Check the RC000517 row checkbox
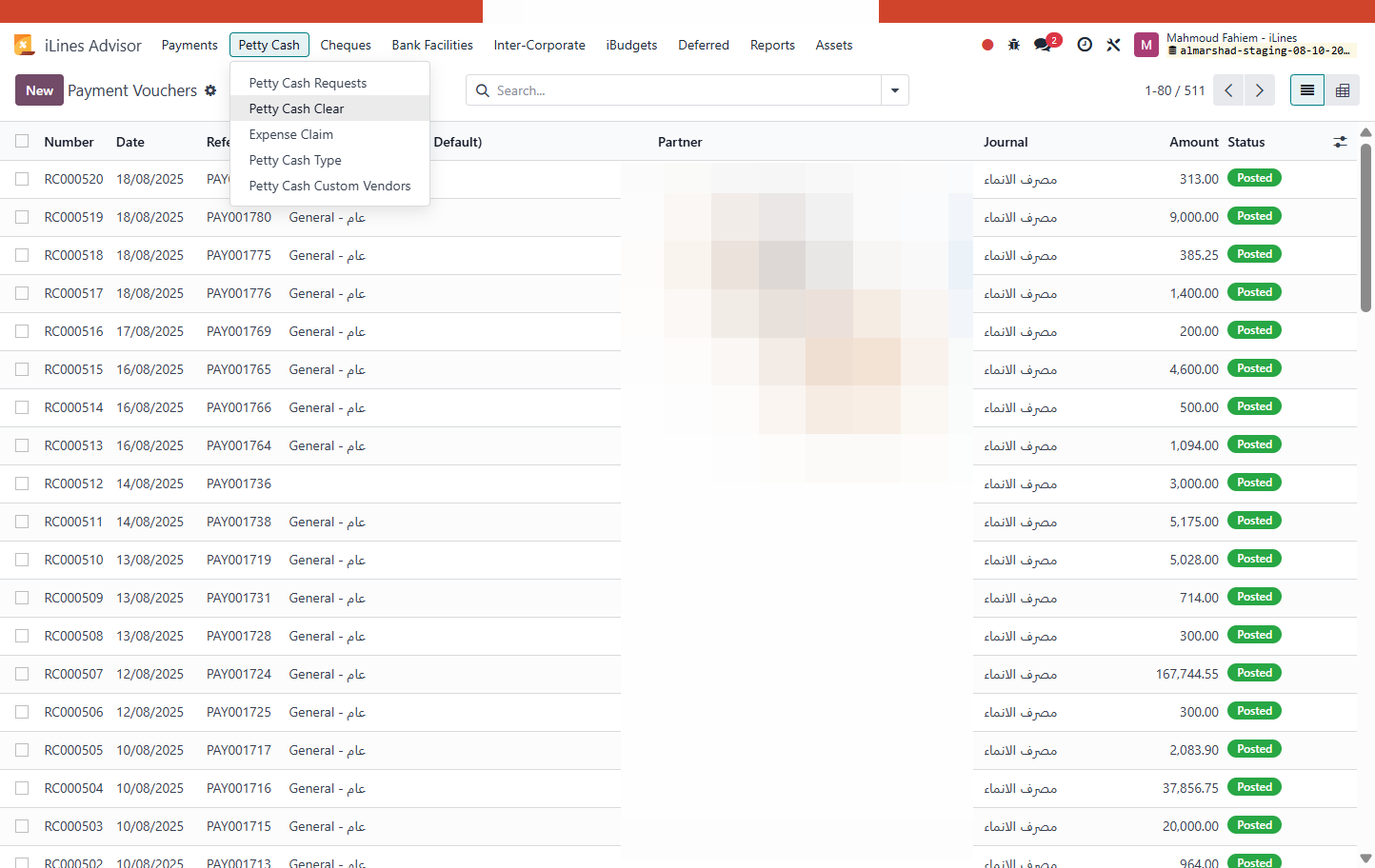Viewport: 1375px width, 868px height. point(22,293)
